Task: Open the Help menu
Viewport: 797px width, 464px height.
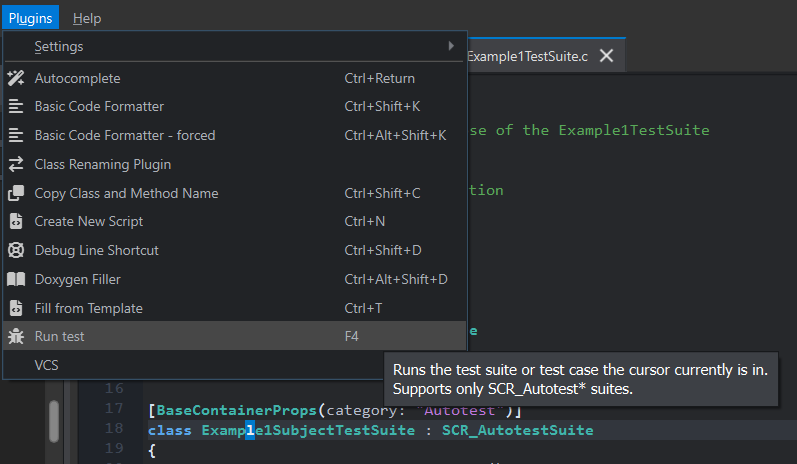Action: 87,18
